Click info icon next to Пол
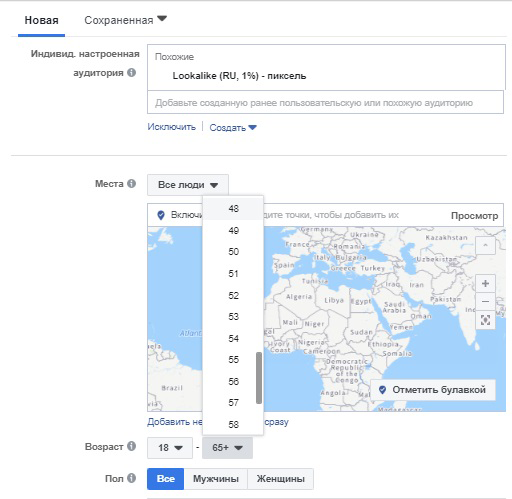Viewport: 512px width, 499px height. pyautogui.click(x=132, y=478)
